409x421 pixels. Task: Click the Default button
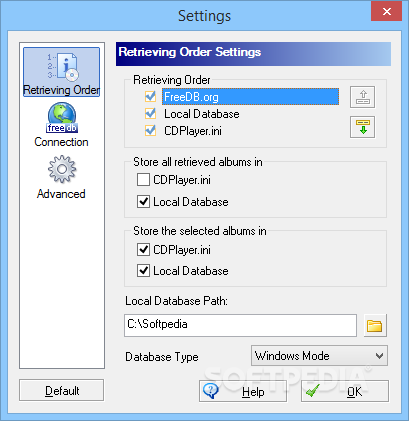(61, 390)
